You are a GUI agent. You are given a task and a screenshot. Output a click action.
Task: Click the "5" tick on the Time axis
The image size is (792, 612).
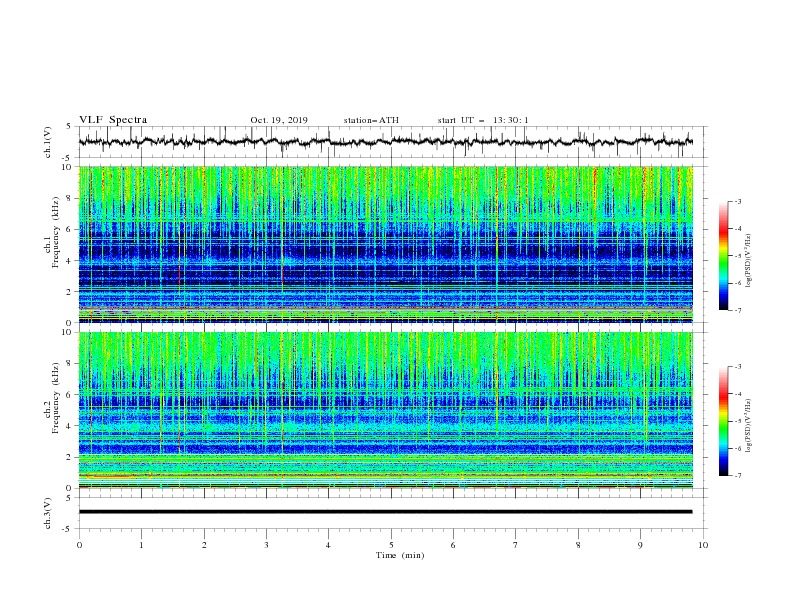391,545
